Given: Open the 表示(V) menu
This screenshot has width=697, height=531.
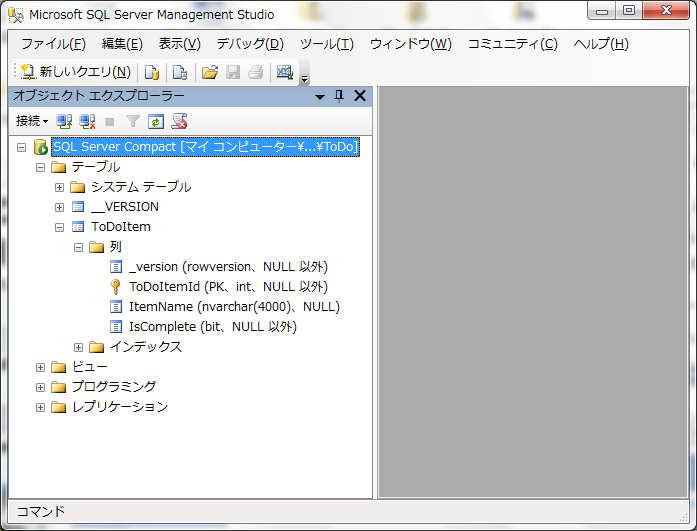Looking at the screenshot, I should coord(180,44).
